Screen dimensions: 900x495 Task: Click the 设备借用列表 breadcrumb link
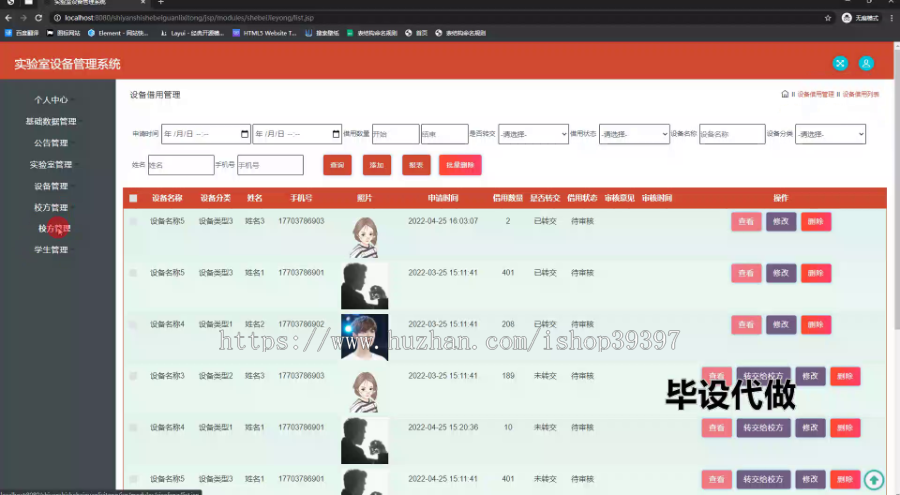coord(861,94)
